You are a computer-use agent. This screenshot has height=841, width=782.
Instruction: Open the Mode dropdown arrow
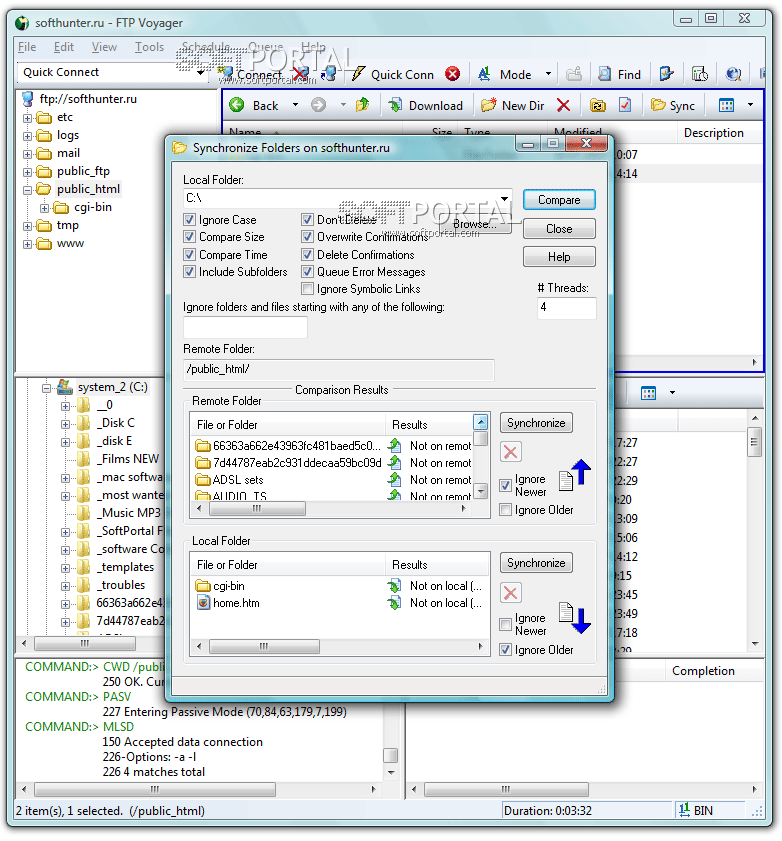(x=548, y=73)
